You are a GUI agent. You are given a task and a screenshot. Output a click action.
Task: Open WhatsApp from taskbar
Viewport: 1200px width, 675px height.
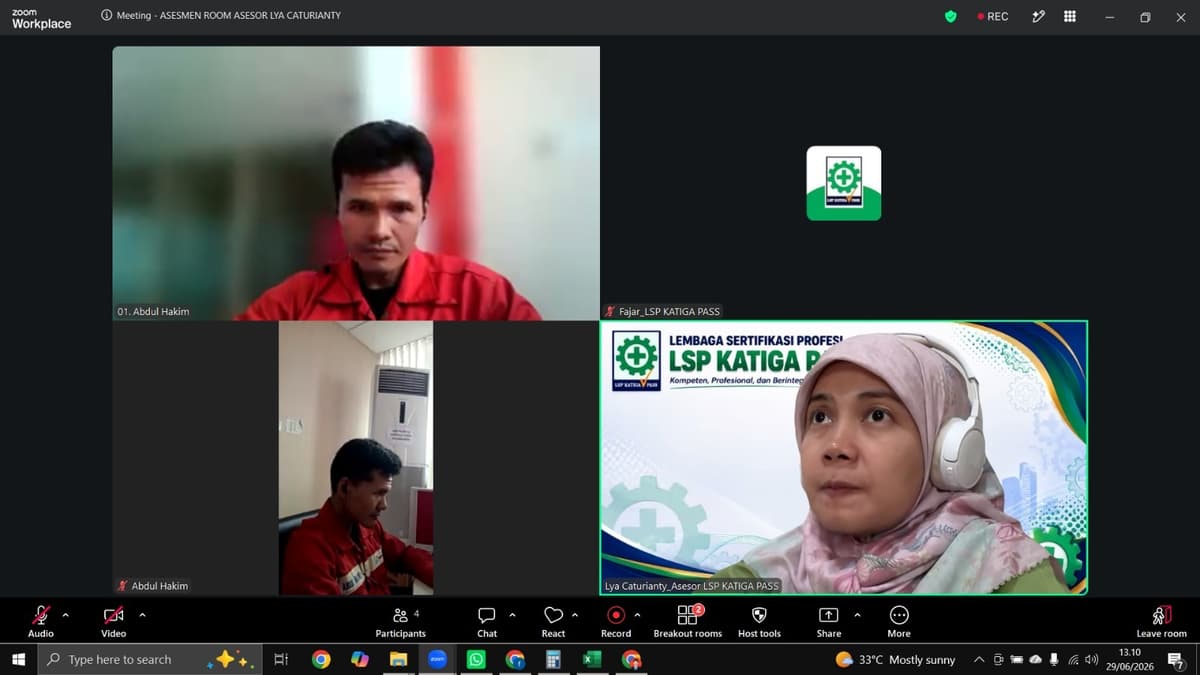click(476, 659)
